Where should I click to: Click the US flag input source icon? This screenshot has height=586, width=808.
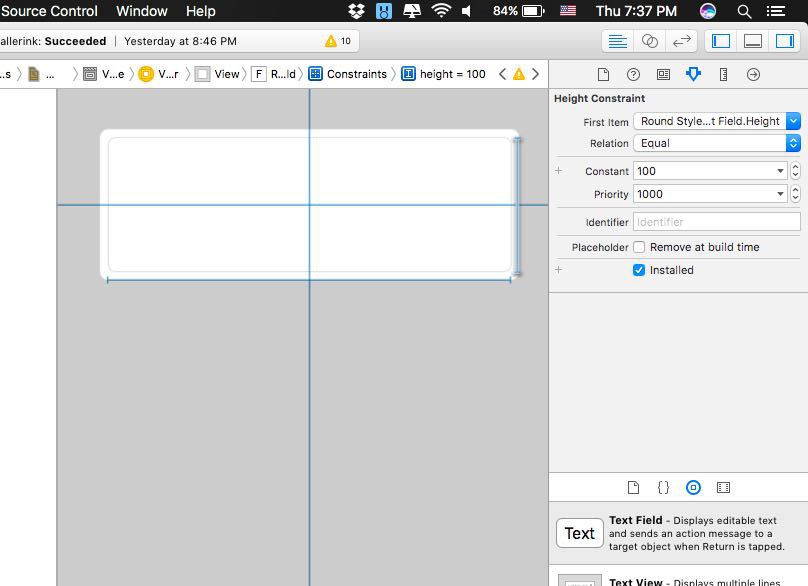tap(568, 11)
